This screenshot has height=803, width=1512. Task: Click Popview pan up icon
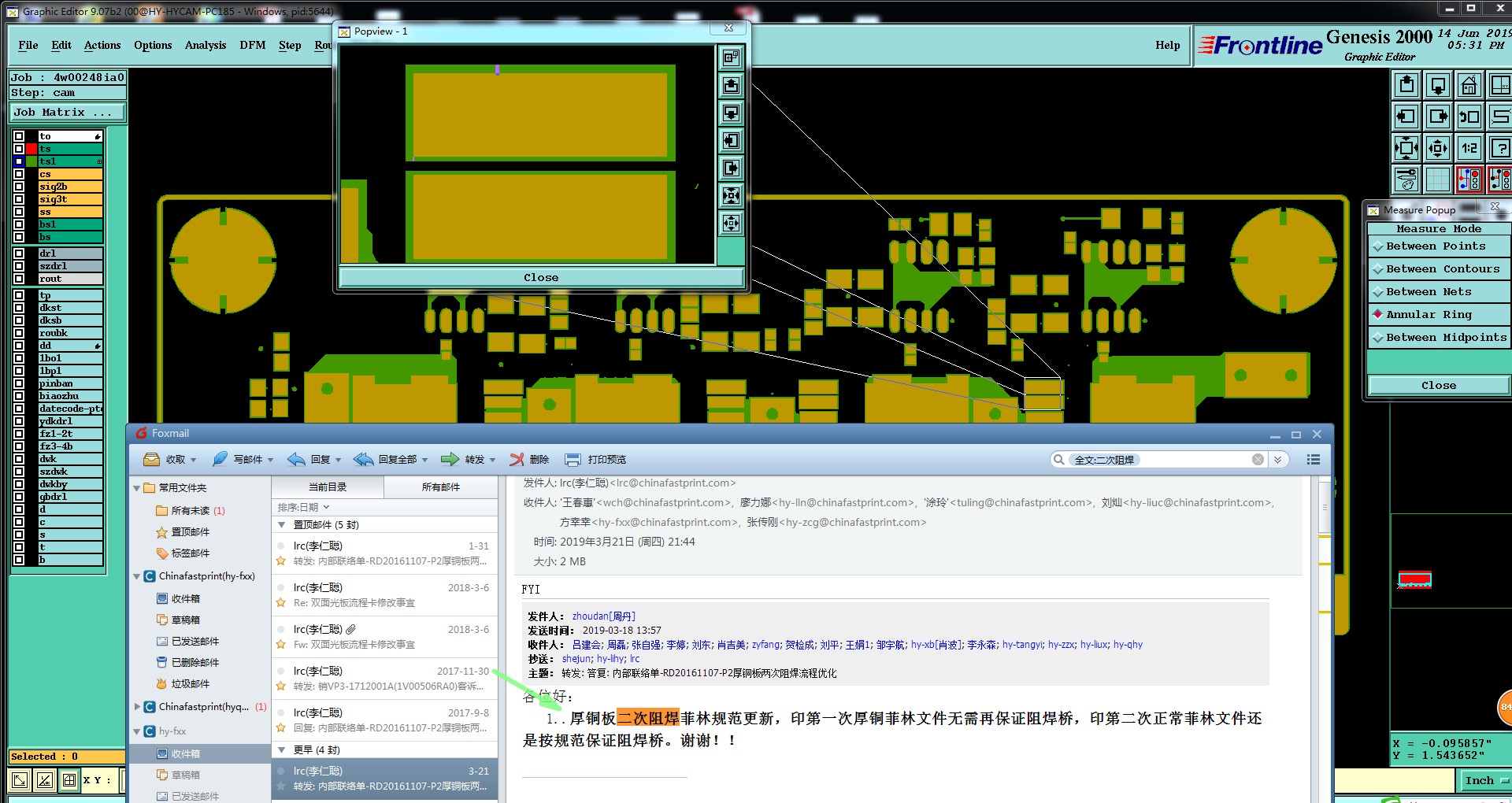tap(732, 85)
